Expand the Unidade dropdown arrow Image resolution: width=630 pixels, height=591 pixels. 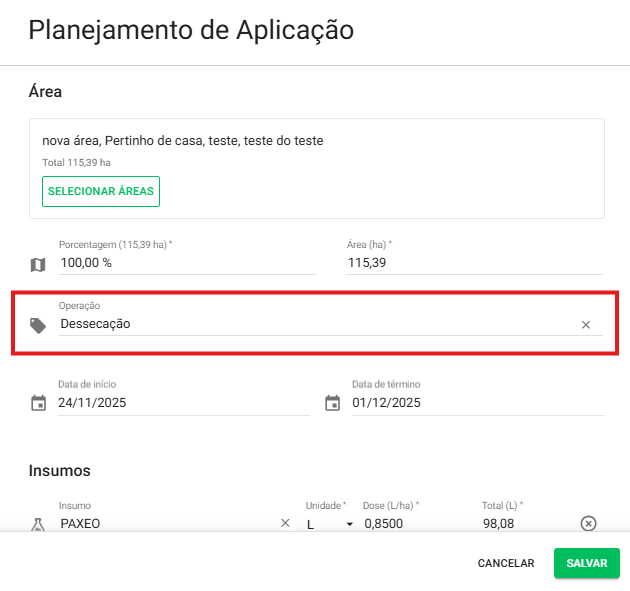[x=349, y=524]
